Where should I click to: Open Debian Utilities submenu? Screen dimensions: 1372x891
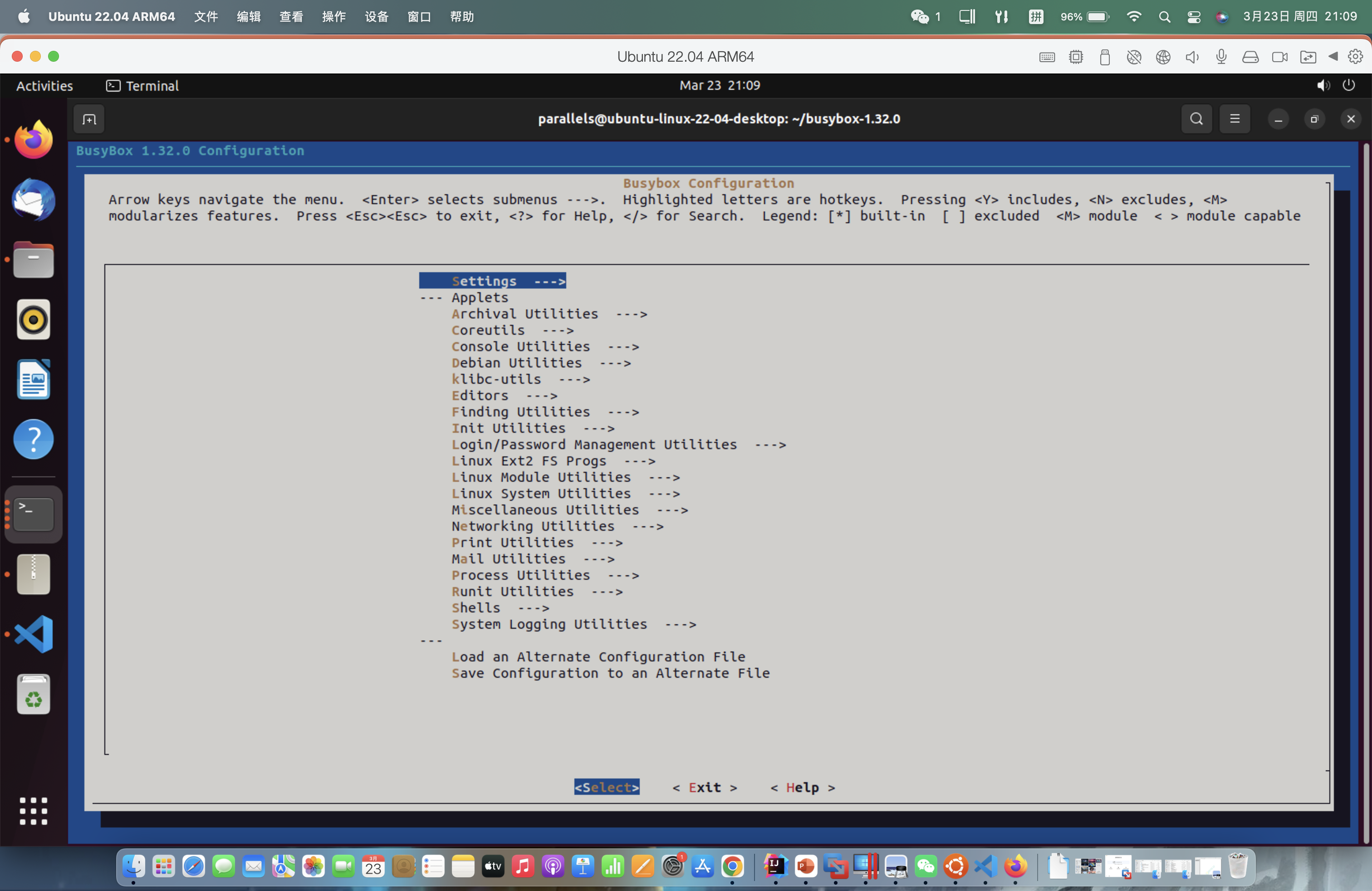point(541,362)
